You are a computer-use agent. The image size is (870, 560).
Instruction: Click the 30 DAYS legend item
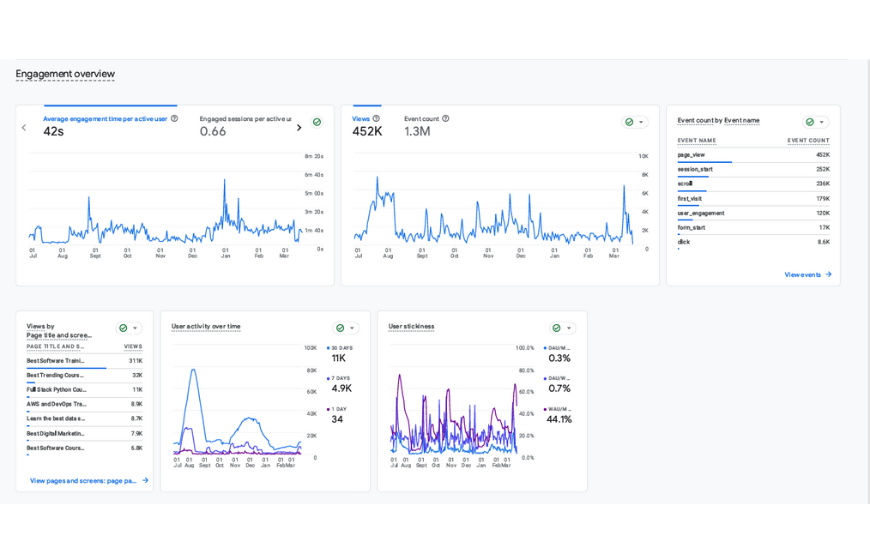(x=342, y=348)
